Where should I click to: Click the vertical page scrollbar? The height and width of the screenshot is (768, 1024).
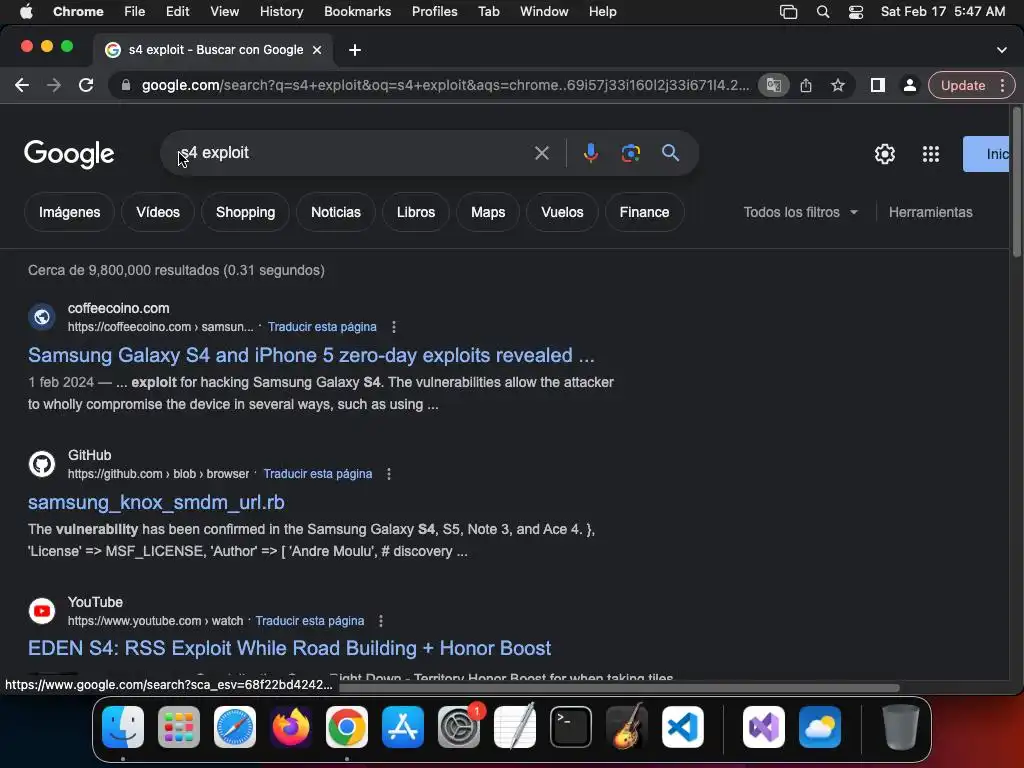(x=1016, y=183)
